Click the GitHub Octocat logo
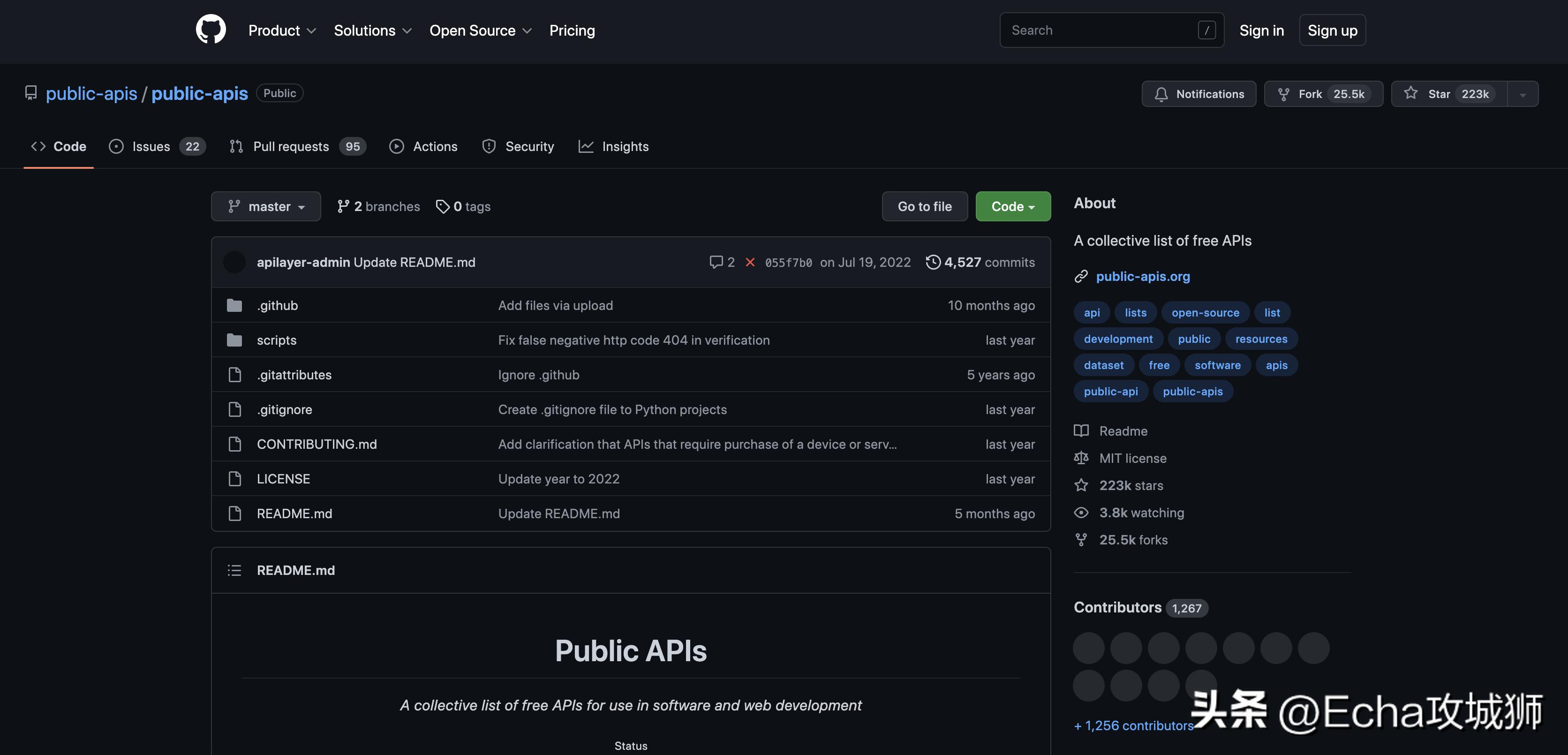The image size is (1568, 755). pos(211,30)
